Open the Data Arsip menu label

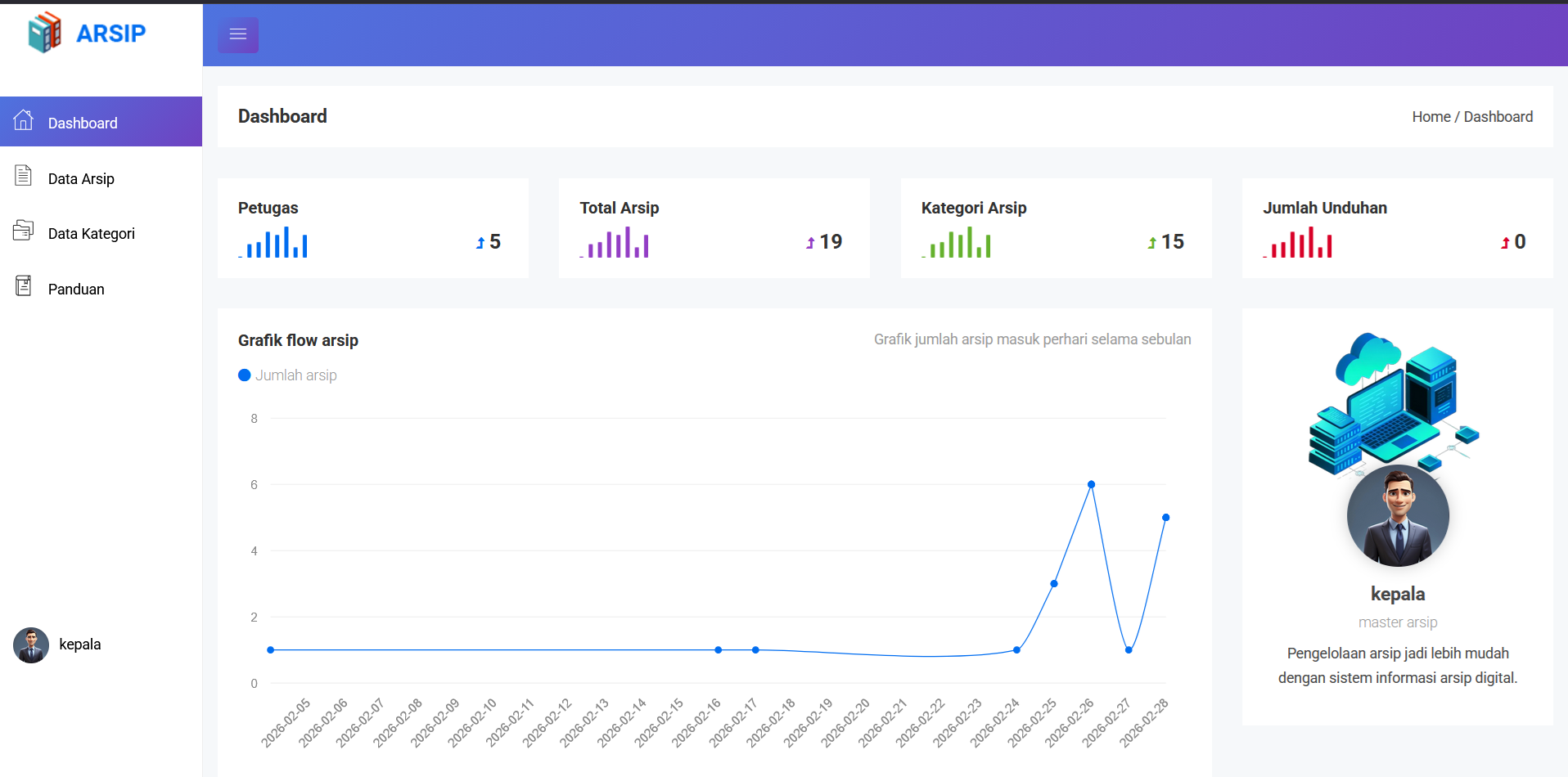click(81, 178)
